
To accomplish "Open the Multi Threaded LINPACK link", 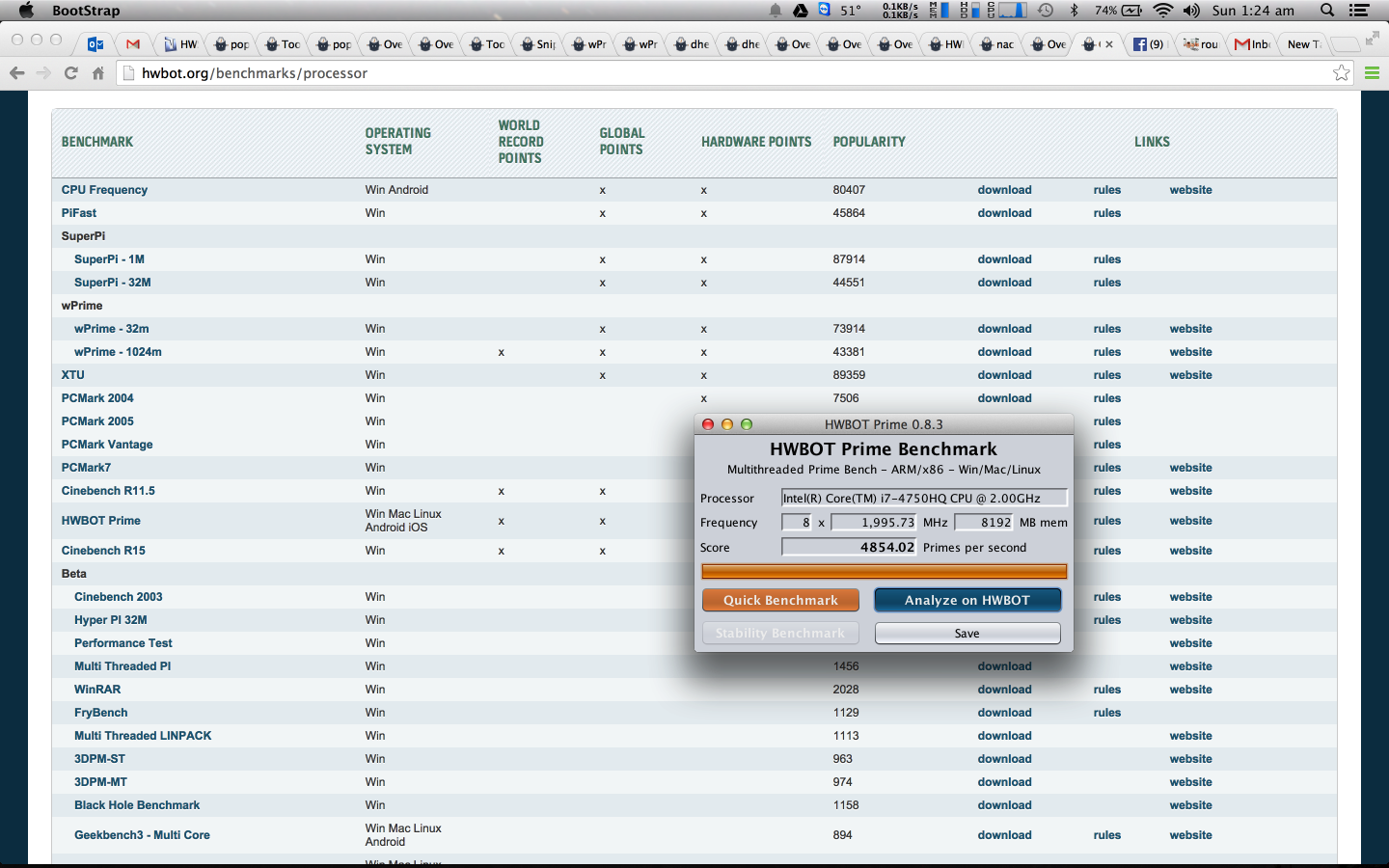I will pos(143,736).
